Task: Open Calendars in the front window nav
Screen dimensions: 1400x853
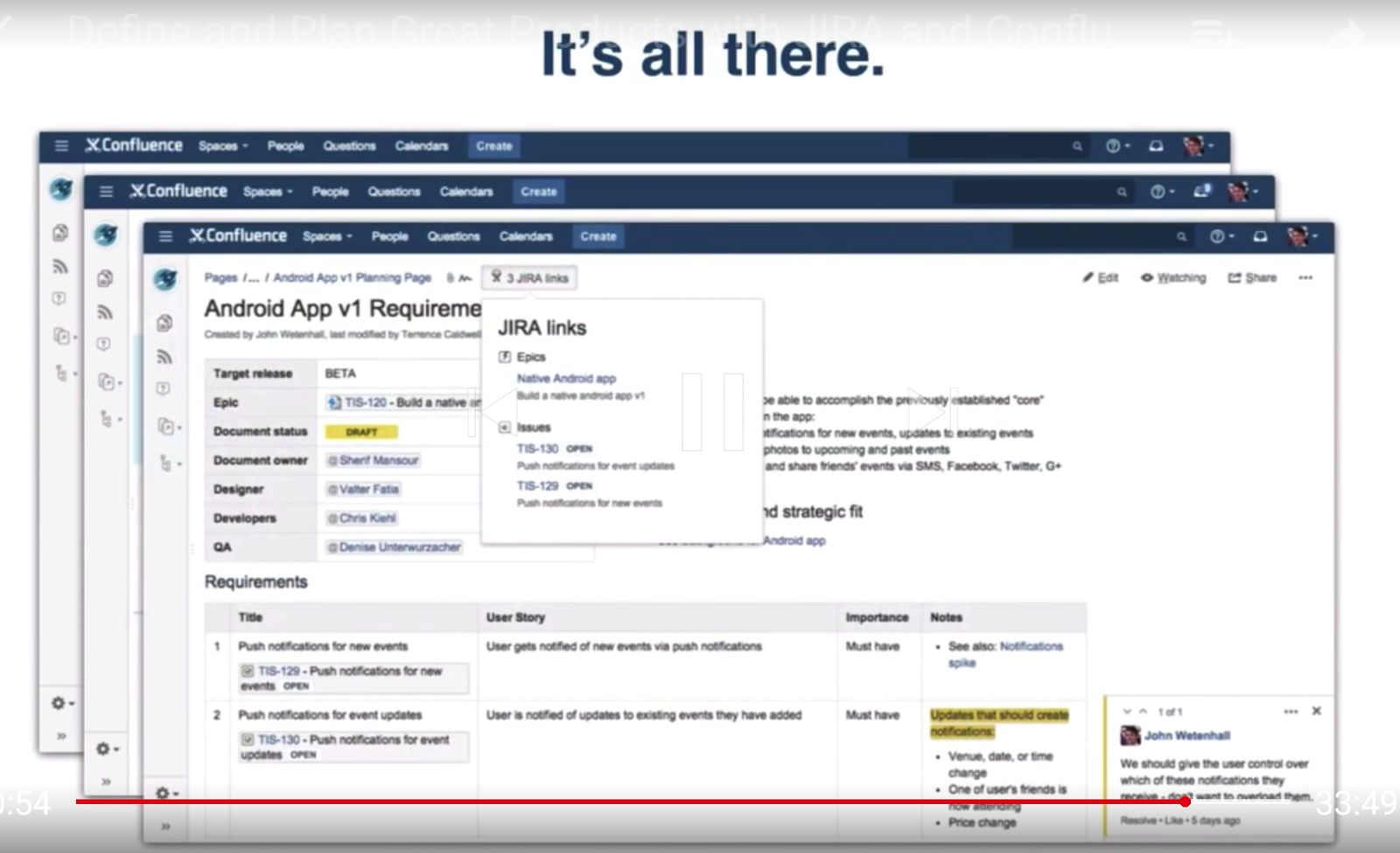Action: click(526, 236)
